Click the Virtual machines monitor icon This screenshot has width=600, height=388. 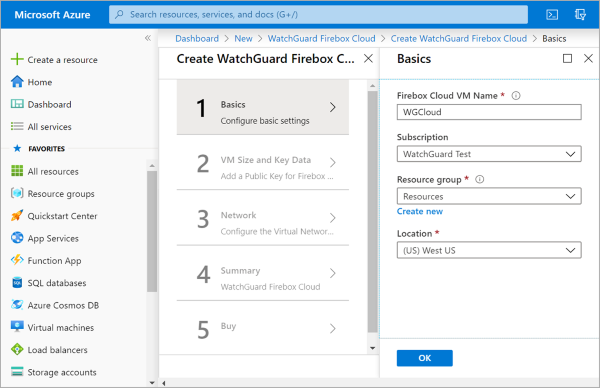(x=17, y=327)
